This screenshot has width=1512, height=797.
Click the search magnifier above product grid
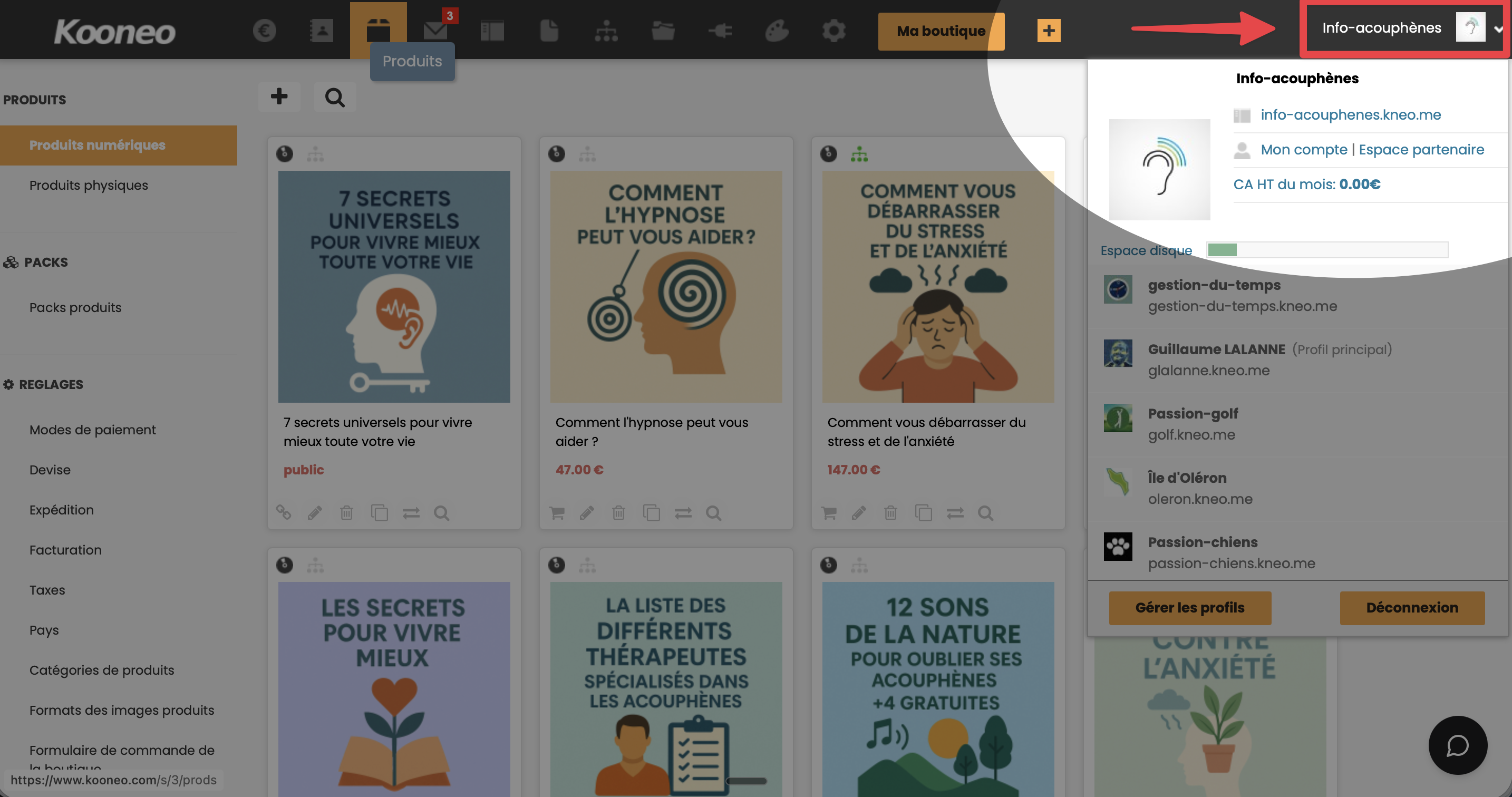[x=335, y=97]
